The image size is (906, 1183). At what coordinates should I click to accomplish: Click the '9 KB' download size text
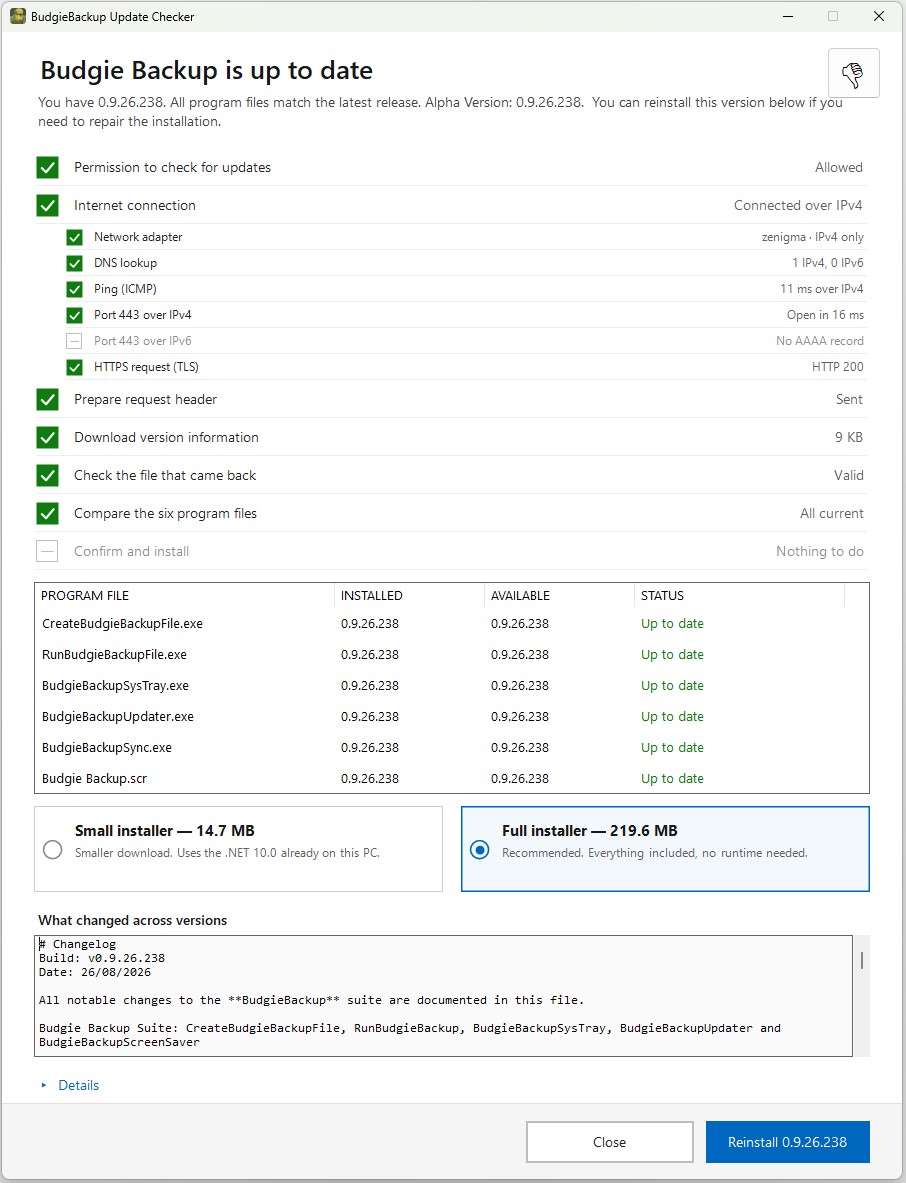(849, 438)
